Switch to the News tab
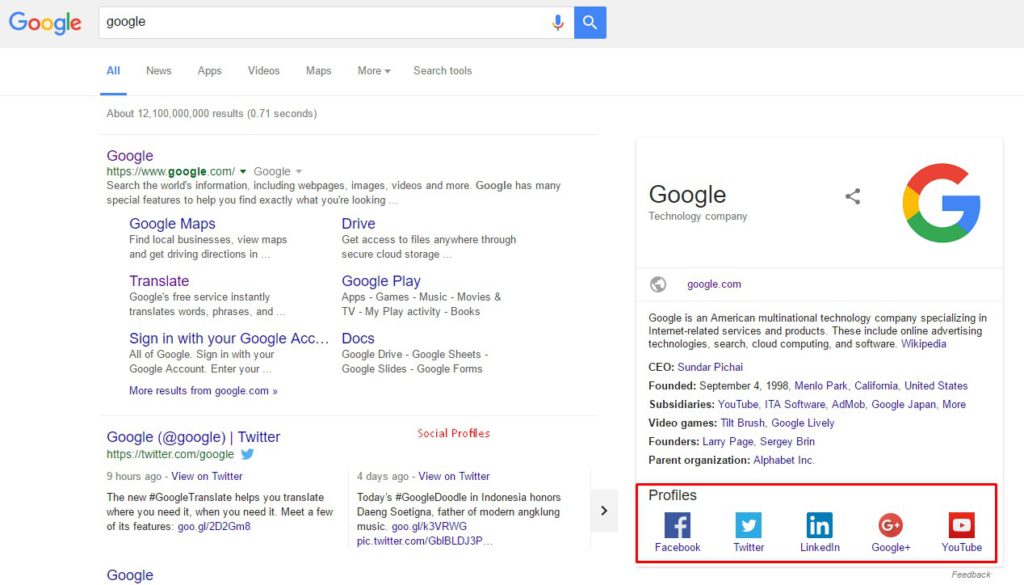This screenshot has width=1024, height=585. [159, 71]
